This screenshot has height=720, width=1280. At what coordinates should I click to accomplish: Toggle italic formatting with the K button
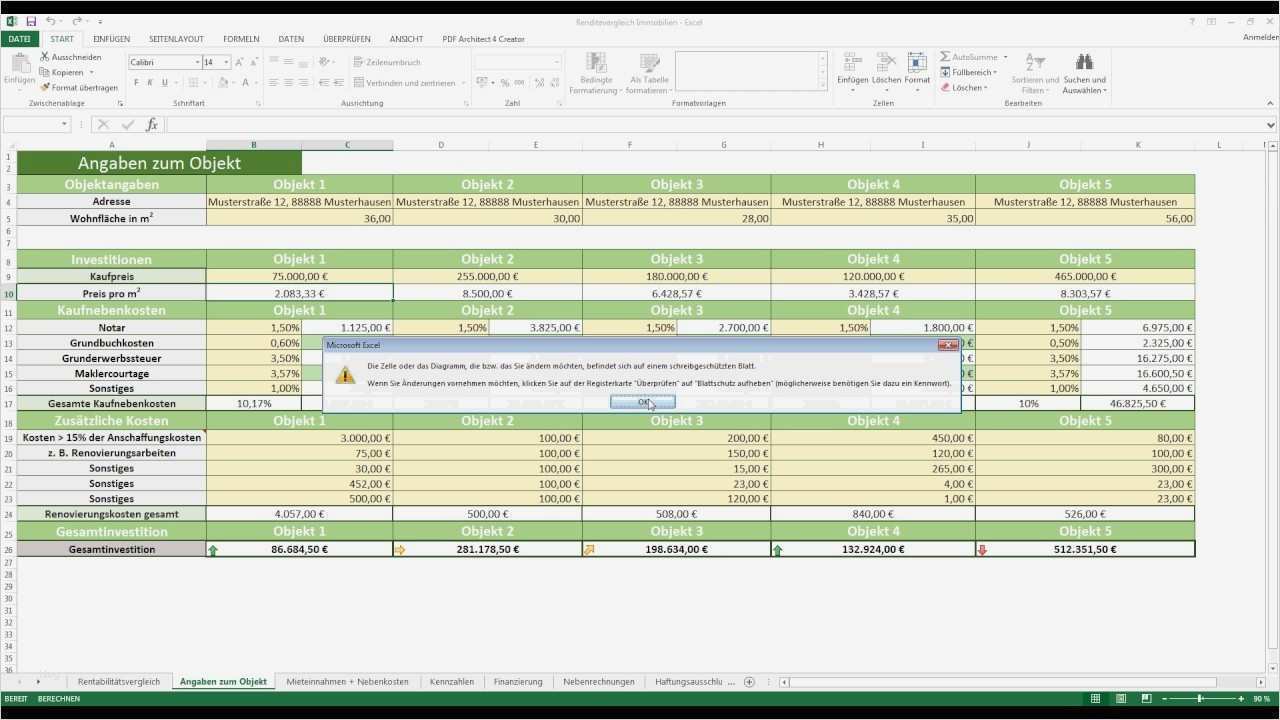[x=150, y=82]
